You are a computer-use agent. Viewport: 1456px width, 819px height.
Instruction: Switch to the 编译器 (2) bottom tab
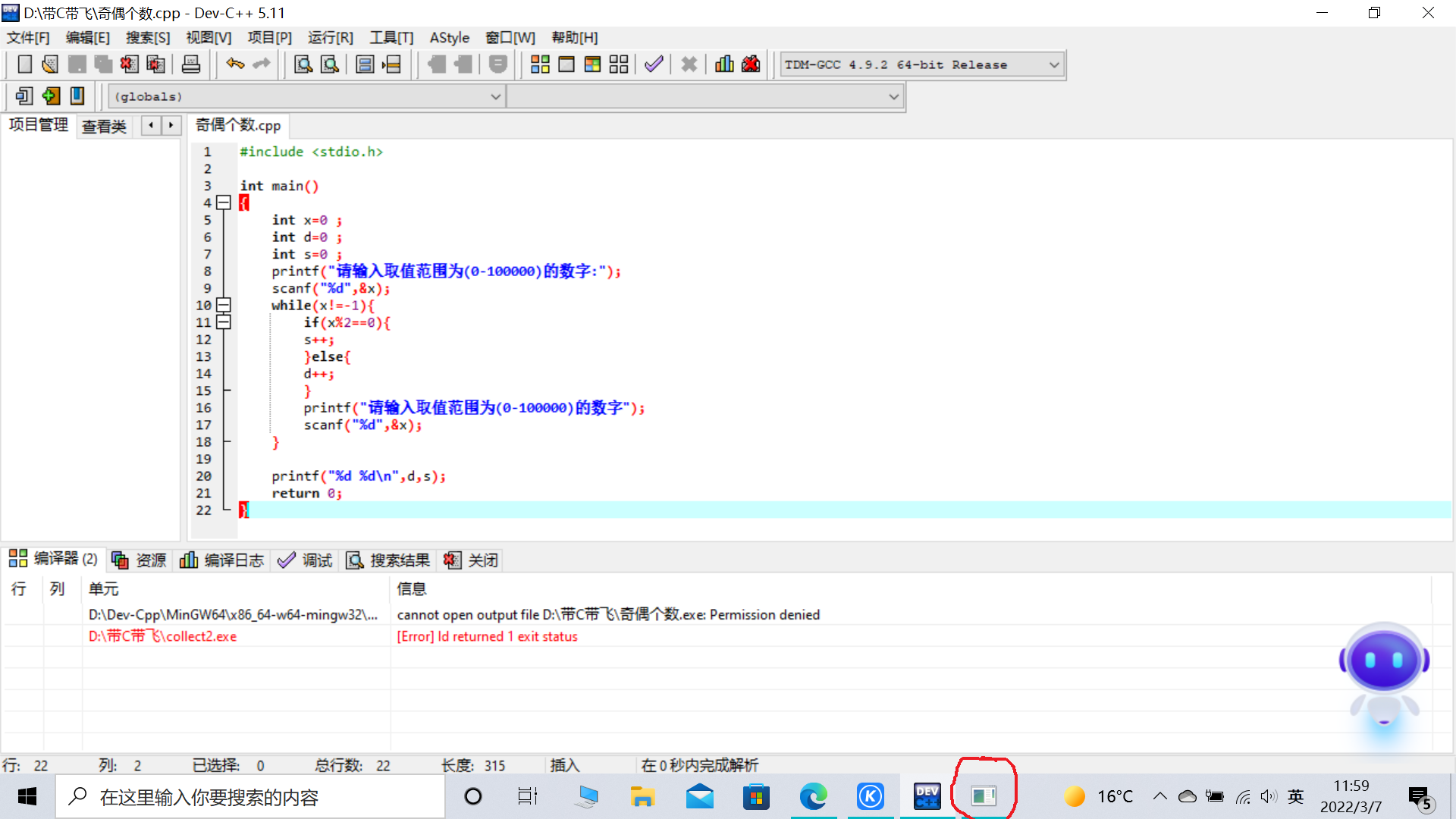(x=53, y=560)
